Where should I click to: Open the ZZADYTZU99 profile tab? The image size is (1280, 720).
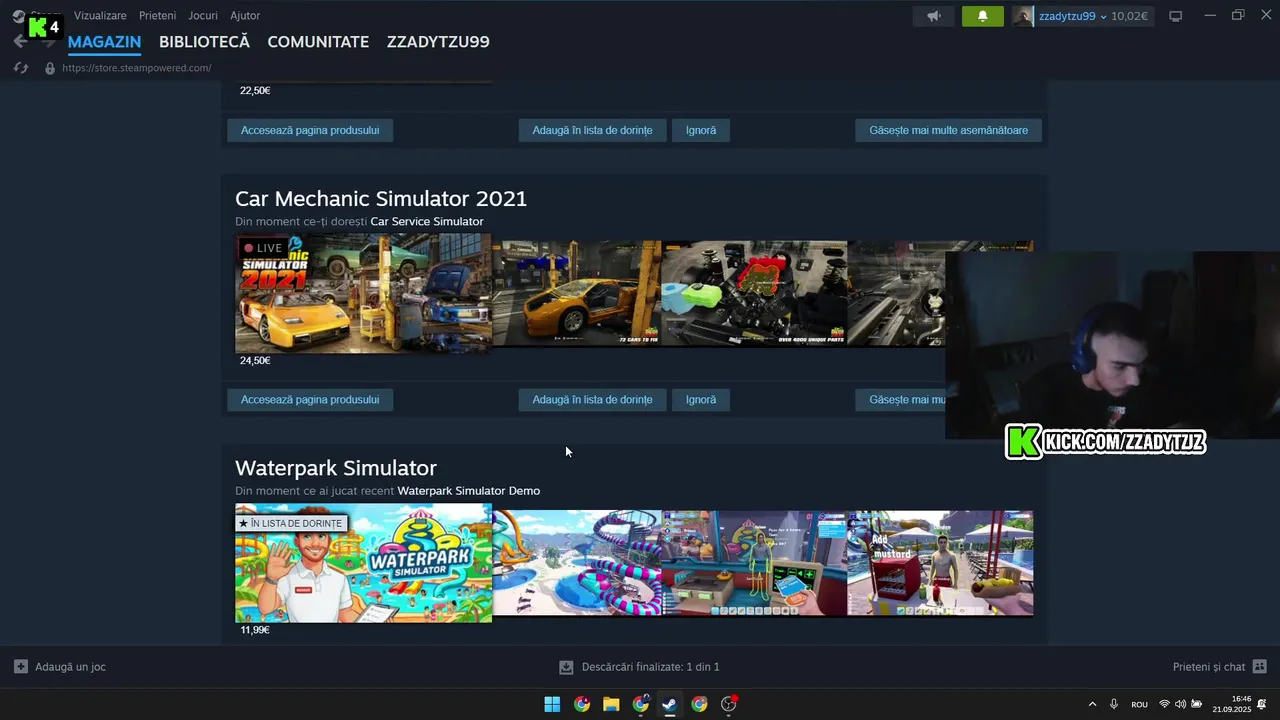click(x=438, y=42)
